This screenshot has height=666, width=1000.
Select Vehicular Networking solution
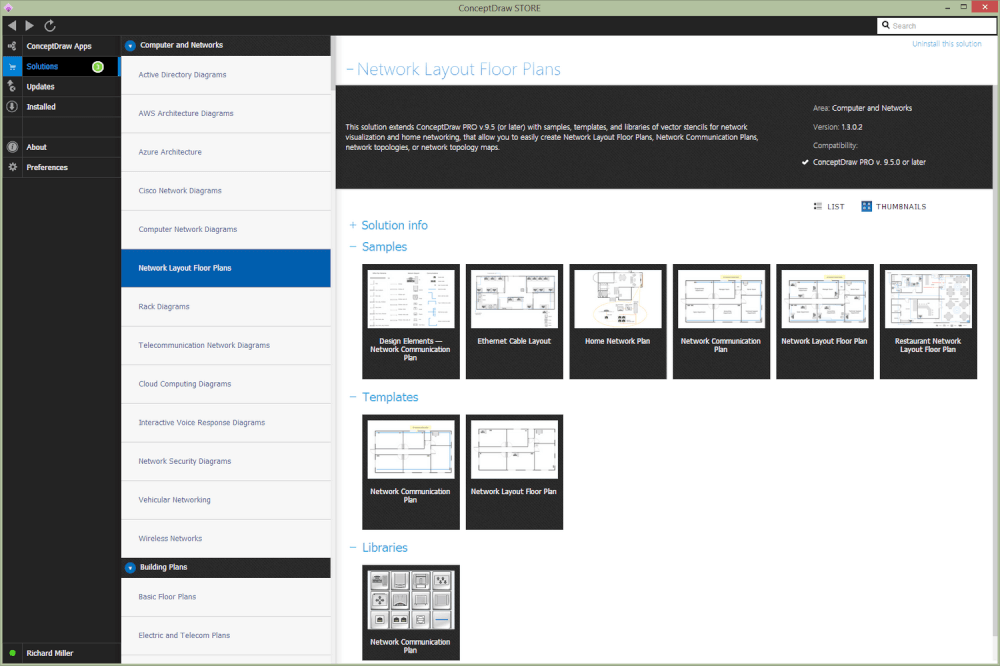[226, 500]
